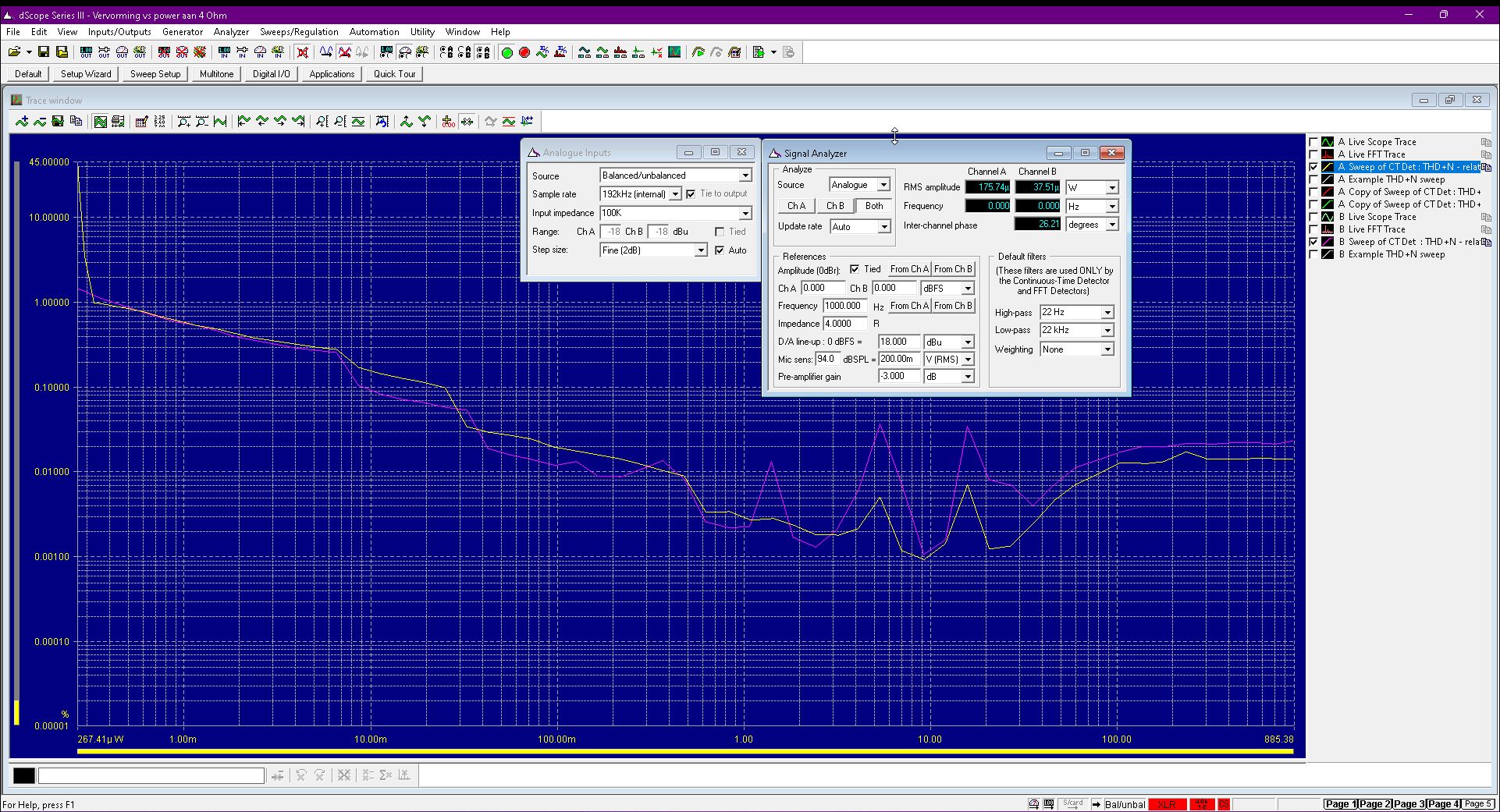This screenshot has height=812, width=1500.
Task: Click Page 3 in the status bar
Action: click(1409, 804)
